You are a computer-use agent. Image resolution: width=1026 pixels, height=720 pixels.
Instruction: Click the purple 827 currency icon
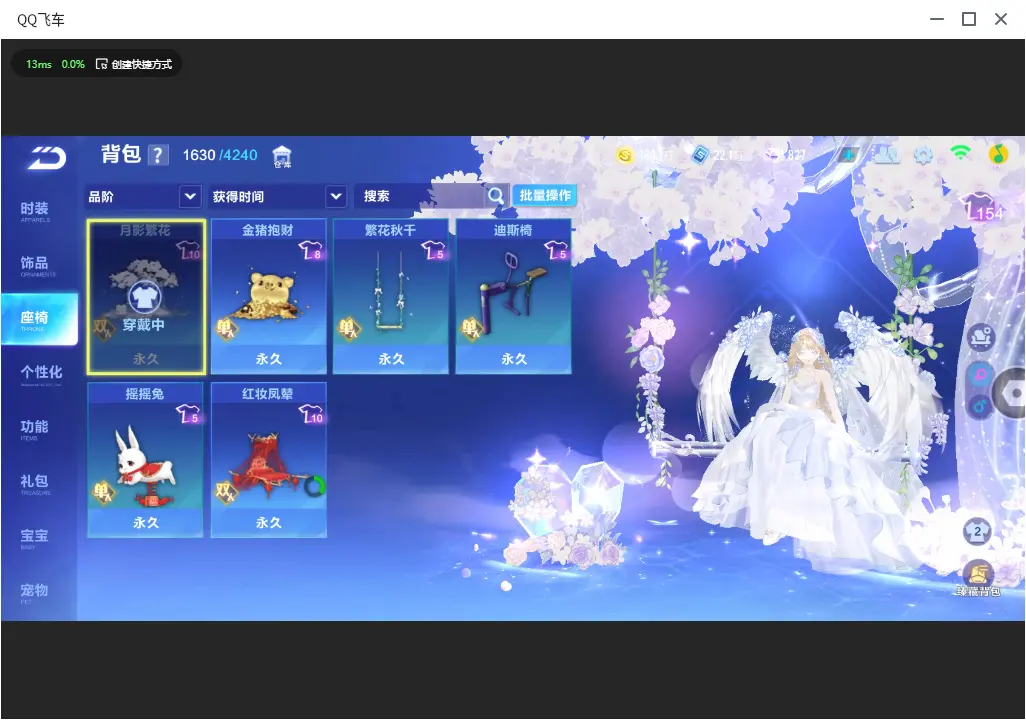coord(774,155)
